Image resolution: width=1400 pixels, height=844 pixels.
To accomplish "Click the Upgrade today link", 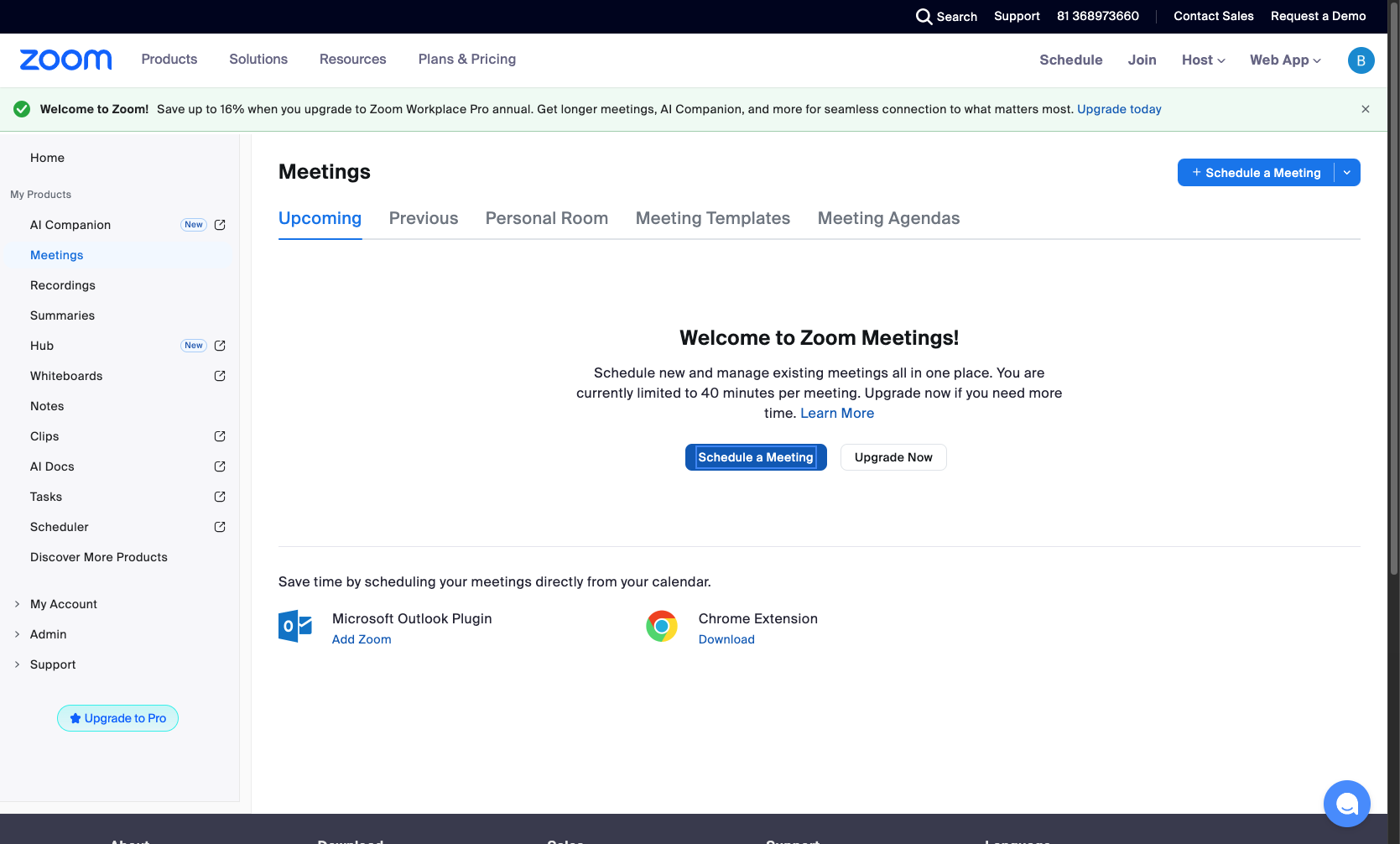I will coord(1119,109).
